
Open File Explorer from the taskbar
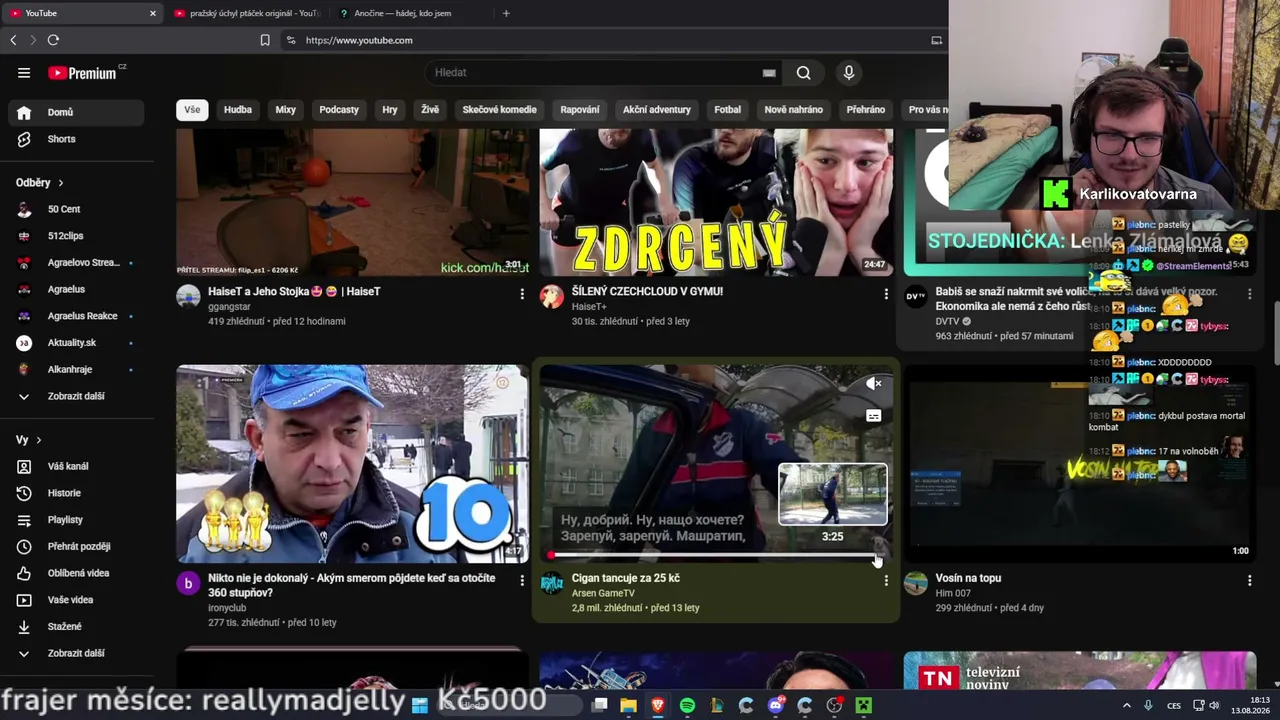click(x=628, y=705)
